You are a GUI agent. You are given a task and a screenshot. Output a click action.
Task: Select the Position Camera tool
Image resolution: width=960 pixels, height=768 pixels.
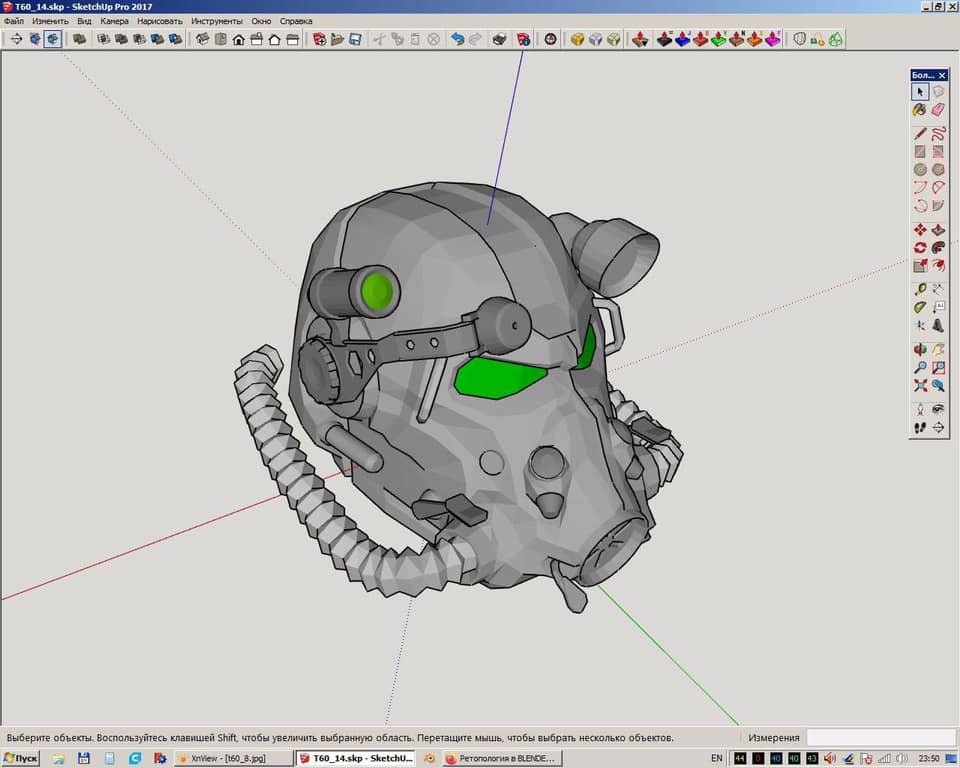point(920,409)
